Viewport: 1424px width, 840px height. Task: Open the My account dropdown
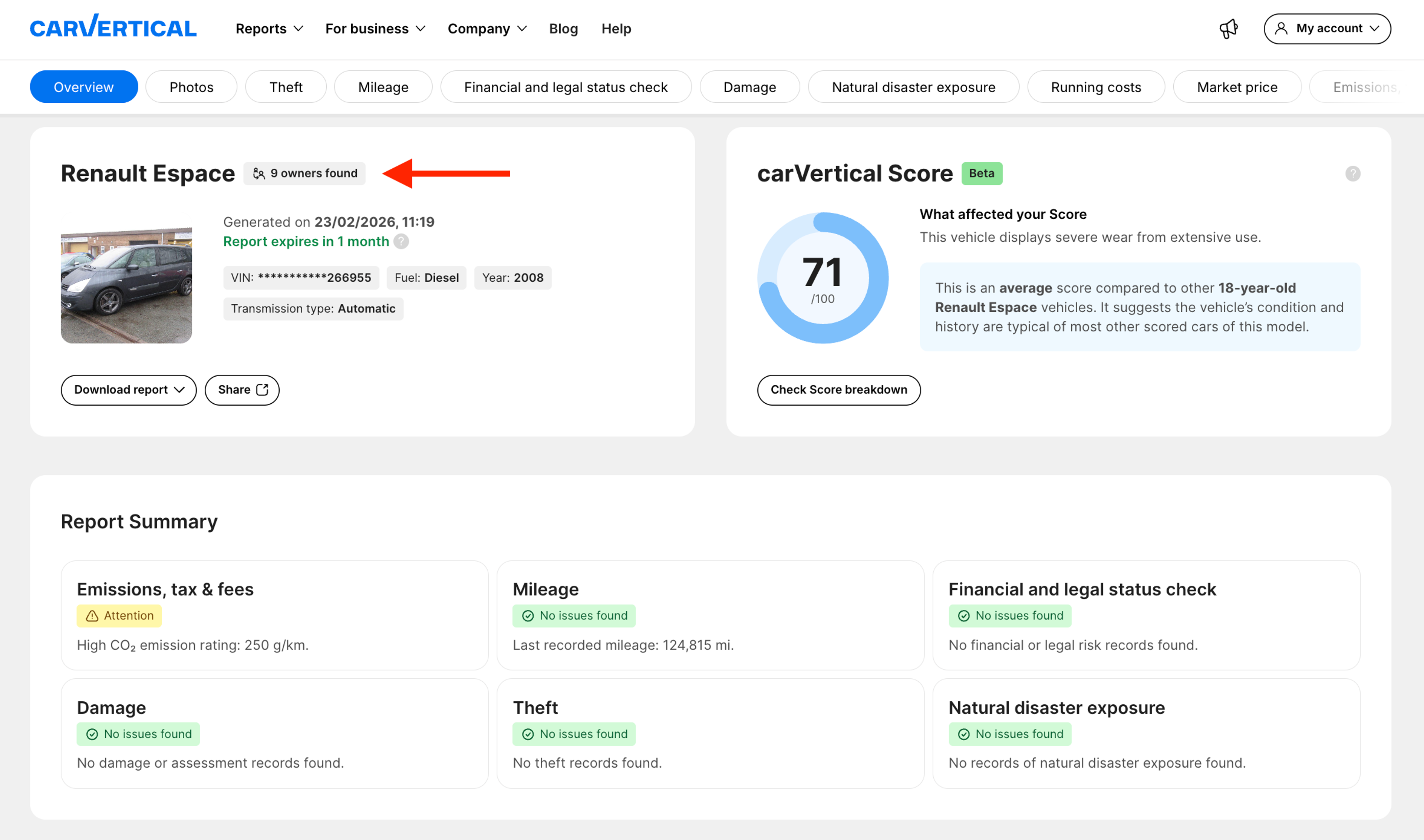pyautogui.click(x=1327, y=28)
